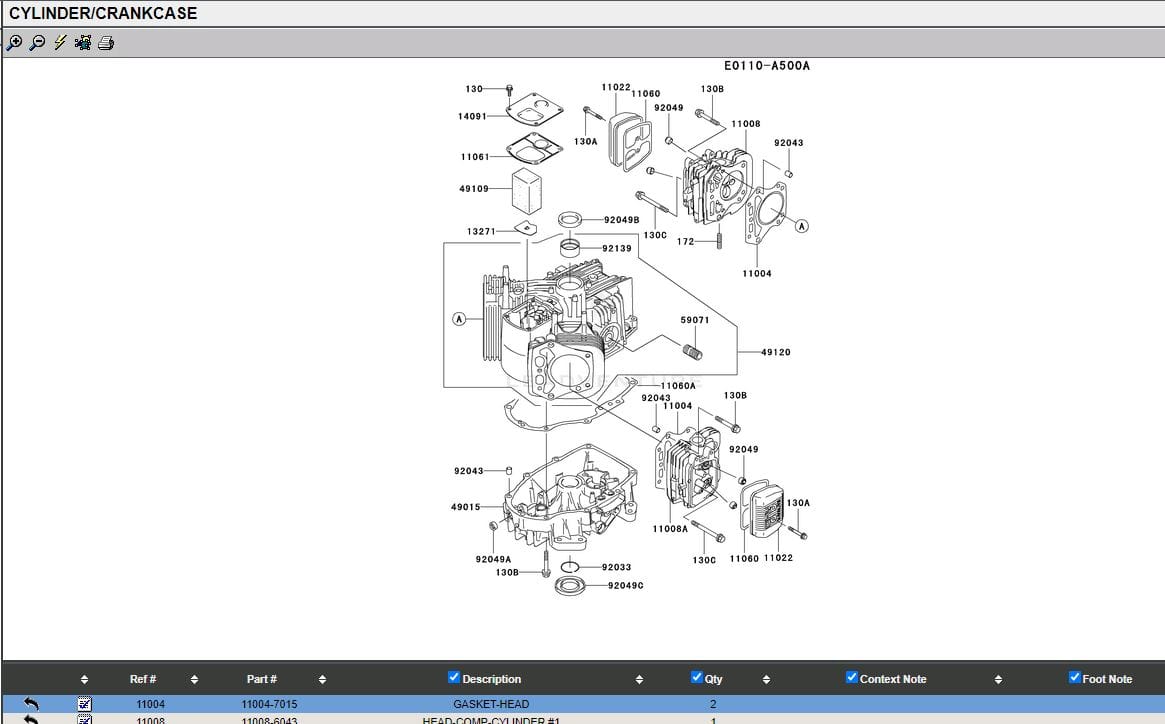Disable the Context Note checkbox
The width and height of the screenshot is (1165, 724).
(852, 678)
